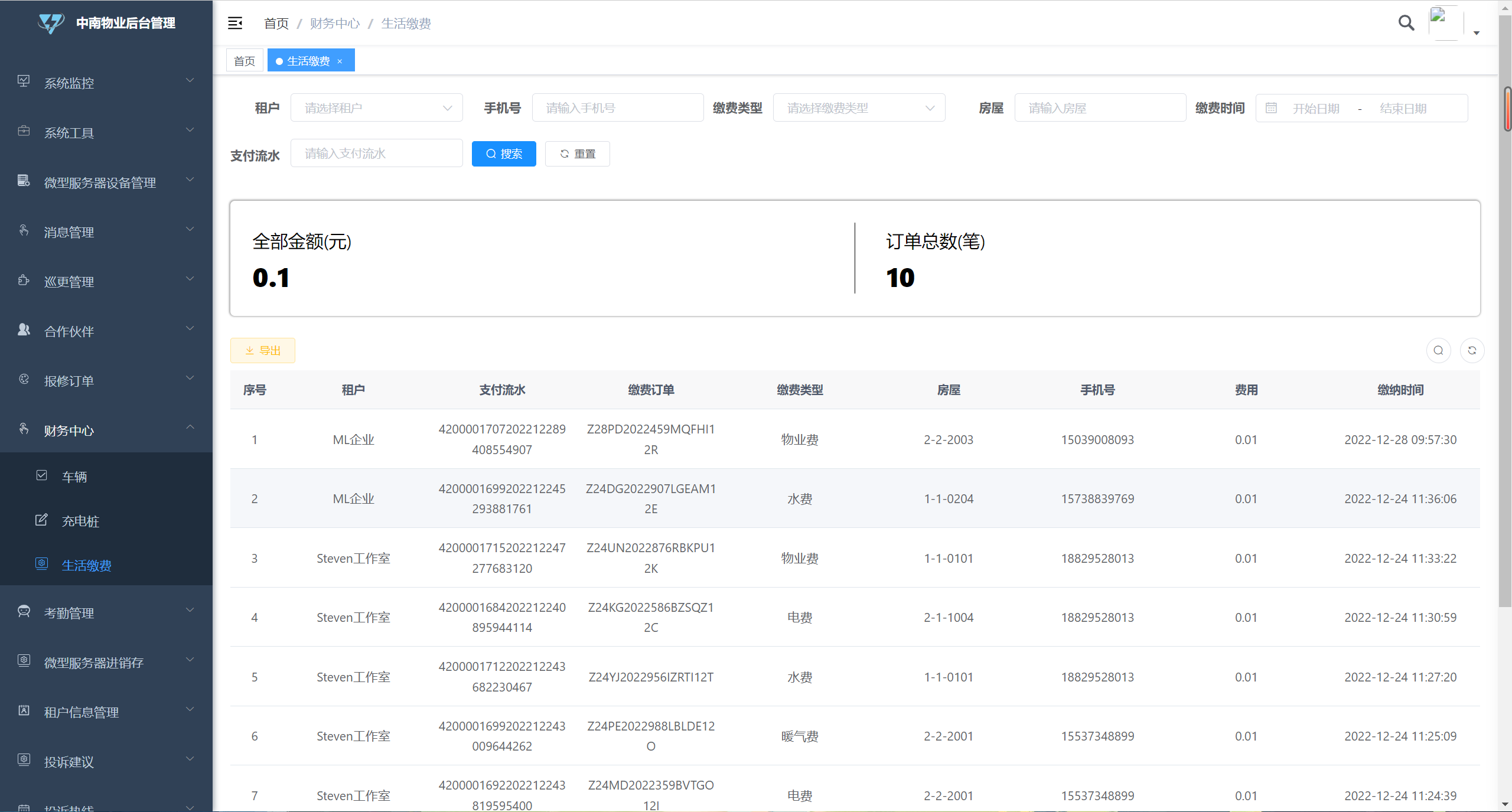Click the 导出 export button
The image size is (1512, 812).
pos(262,350)
